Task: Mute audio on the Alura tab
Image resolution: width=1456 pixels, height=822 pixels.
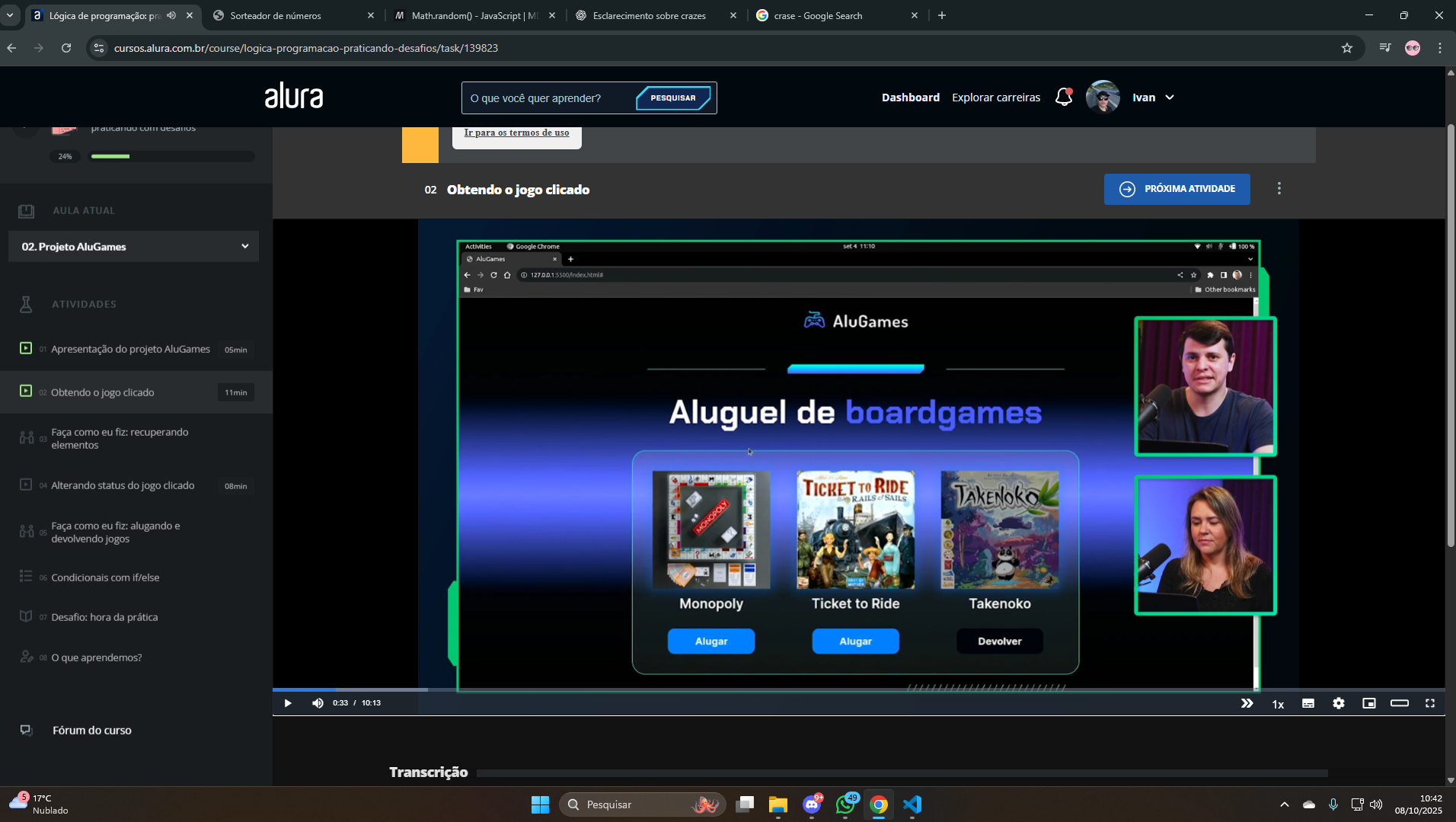Action: [x=171, y=15]
